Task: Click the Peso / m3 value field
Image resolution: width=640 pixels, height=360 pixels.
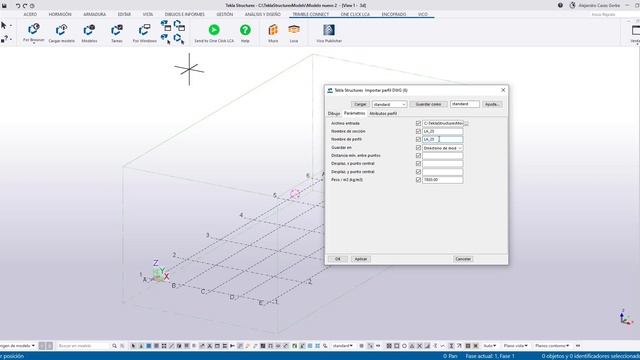Action: (442, 180)
